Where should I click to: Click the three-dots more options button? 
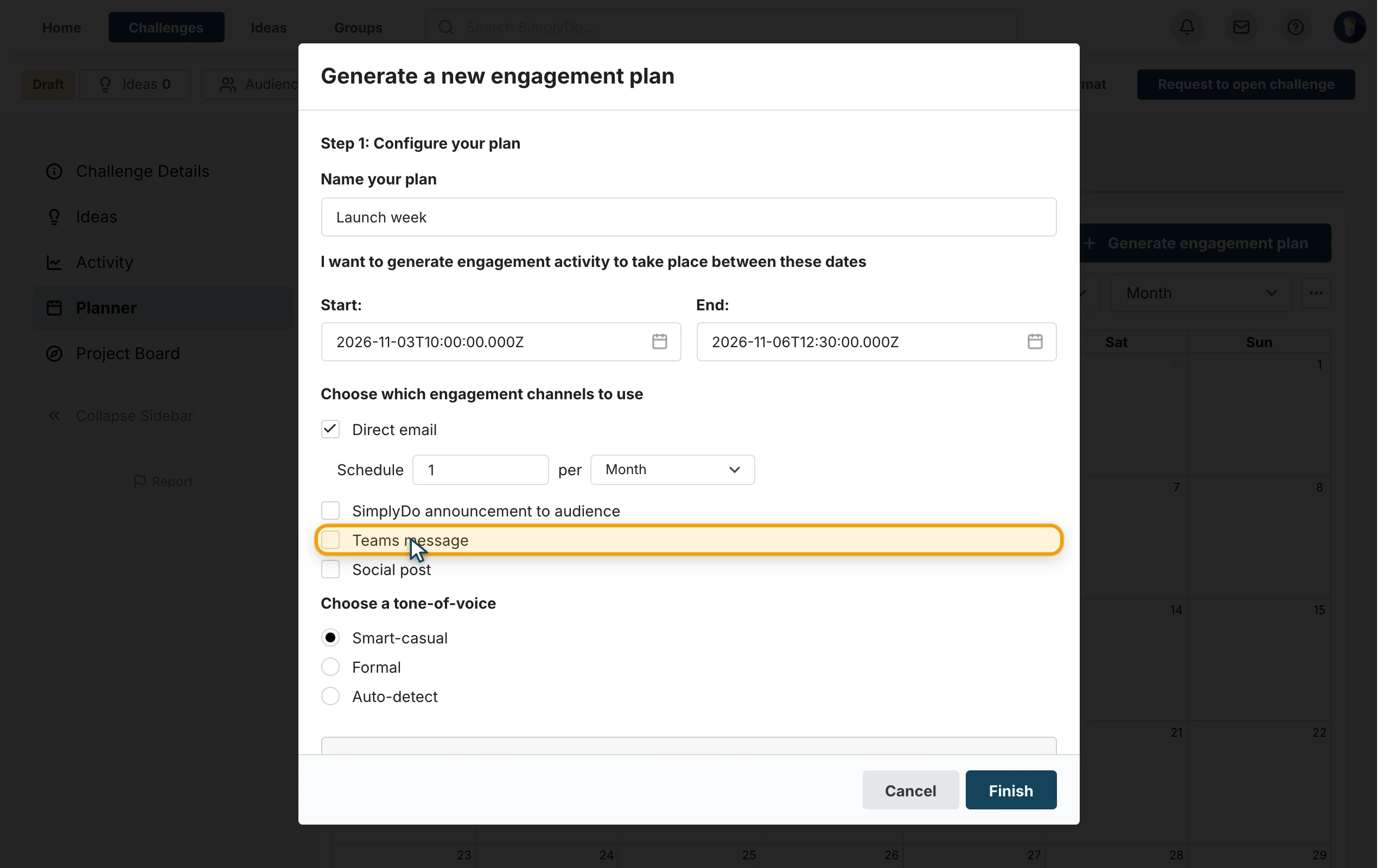click(x=1316, y=293)
